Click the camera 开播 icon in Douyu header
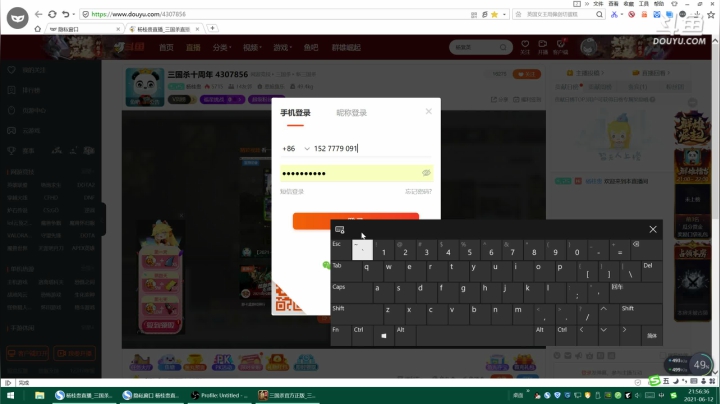The width and height of the screenshot is (720, 404). (x=543, y=46)
